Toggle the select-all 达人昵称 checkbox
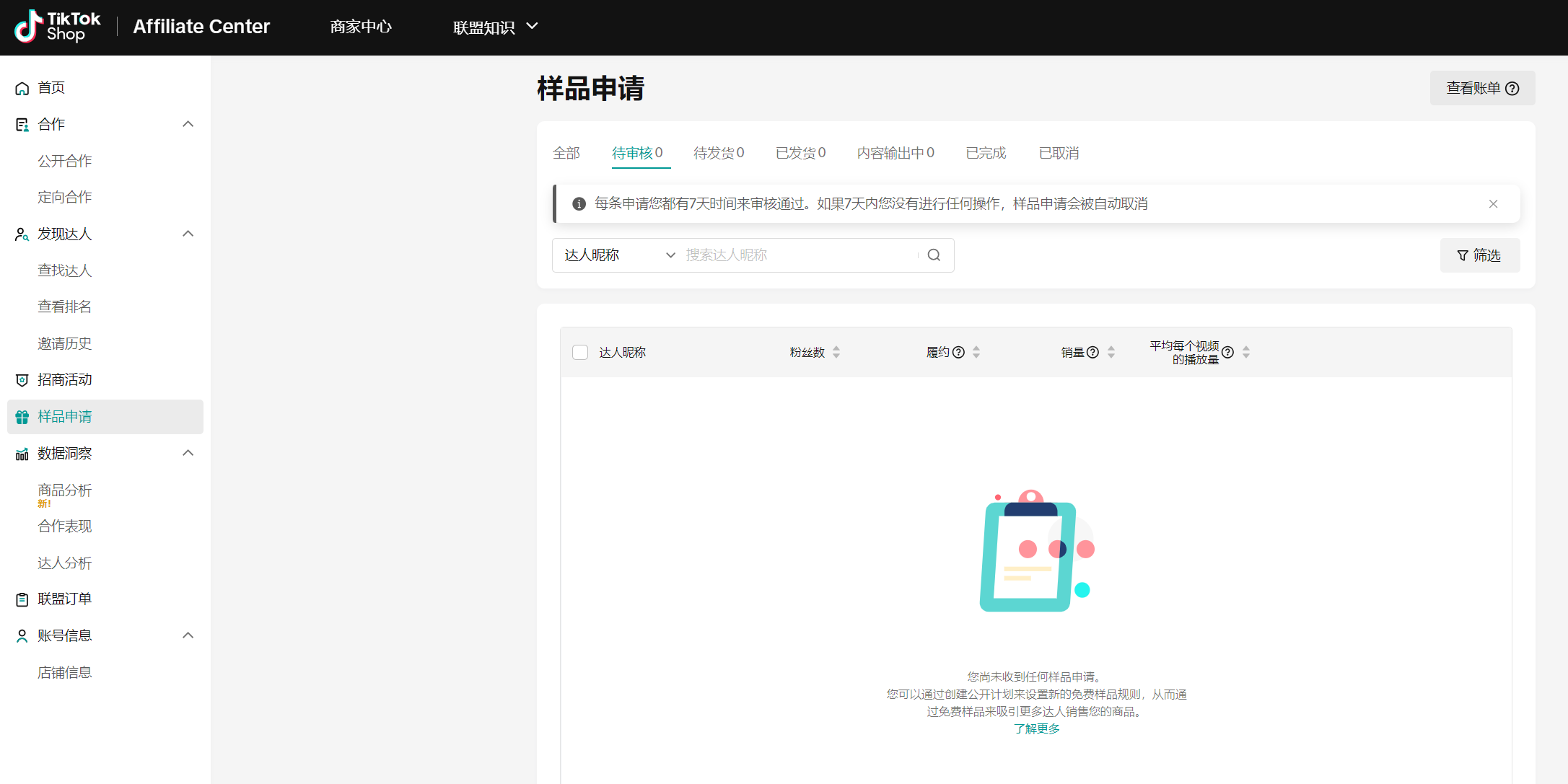The height and width of the screenshot is (784, 1568). [x=580, y=353]
